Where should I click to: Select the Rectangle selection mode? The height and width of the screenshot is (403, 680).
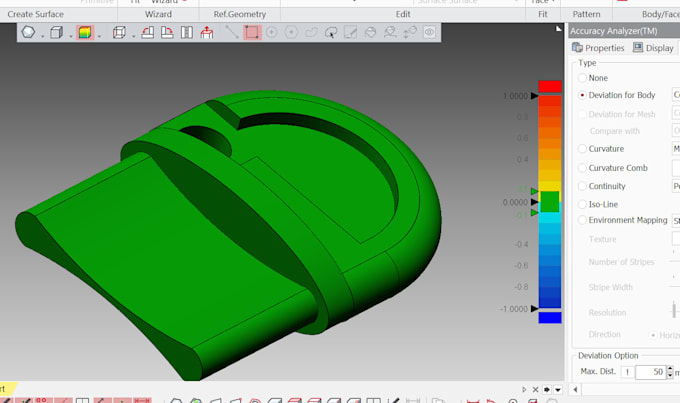(252, 33)
